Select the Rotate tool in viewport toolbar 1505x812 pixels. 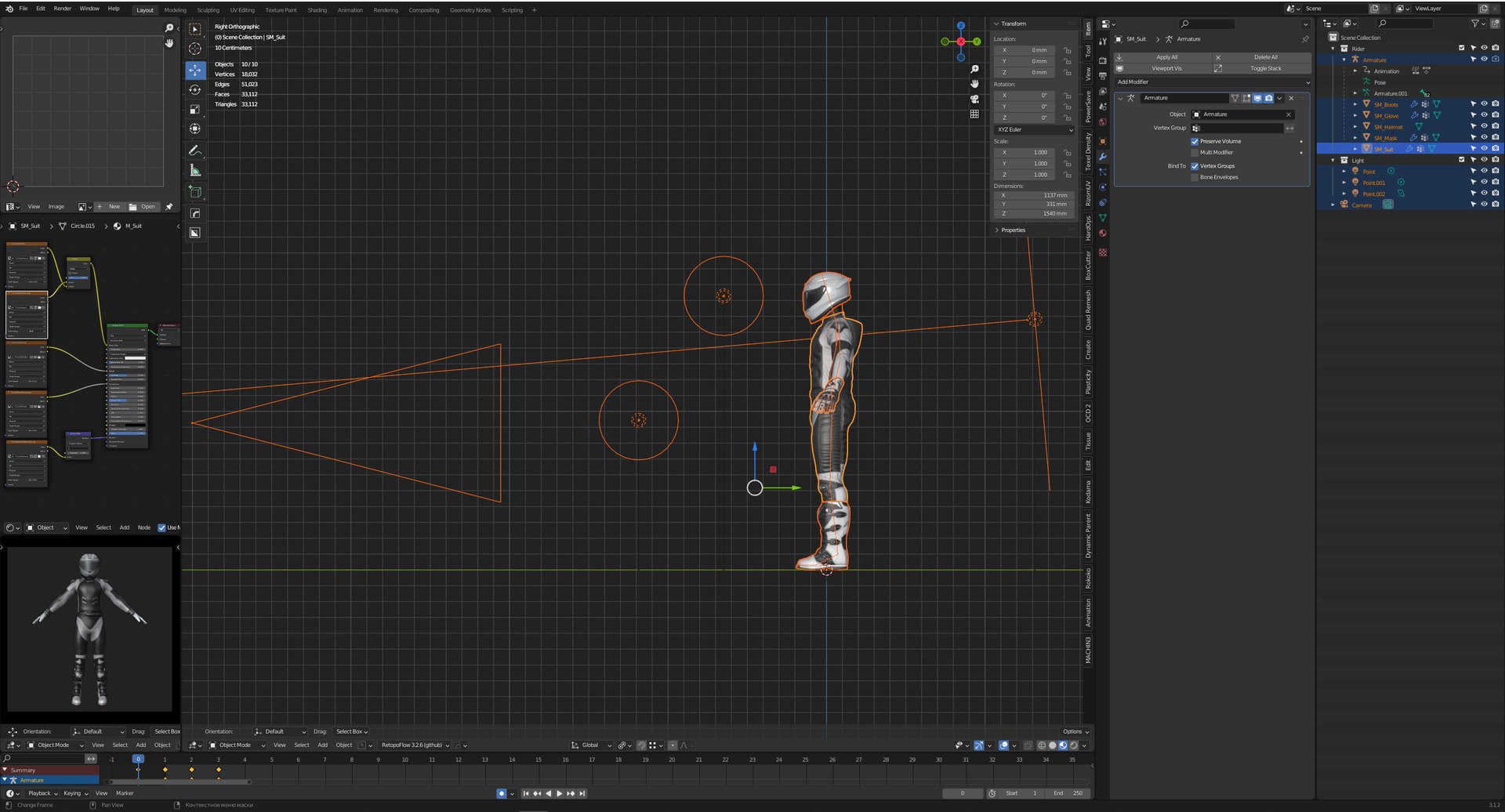(x=195, y=89)
